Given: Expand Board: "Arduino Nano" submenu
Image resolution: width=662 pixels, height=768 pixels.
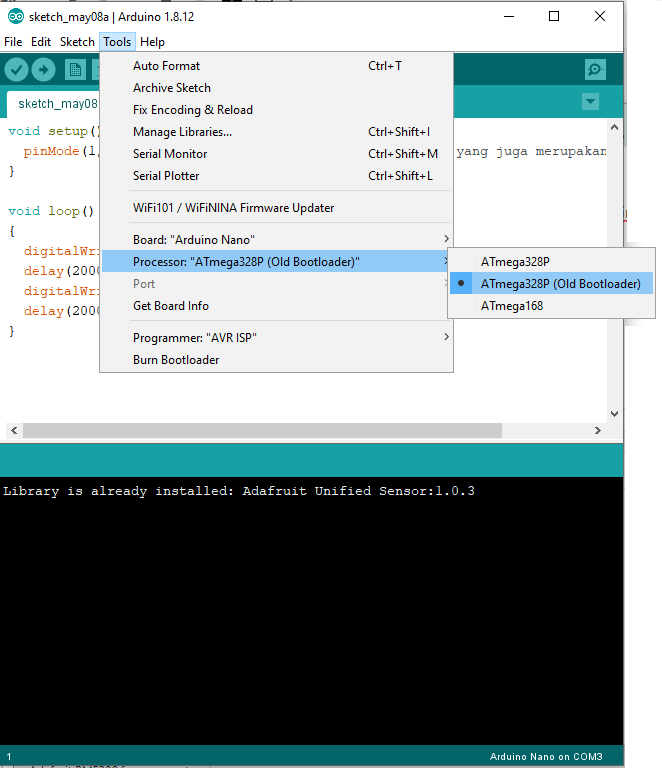Looking at the screenshot, I should 276,240.
